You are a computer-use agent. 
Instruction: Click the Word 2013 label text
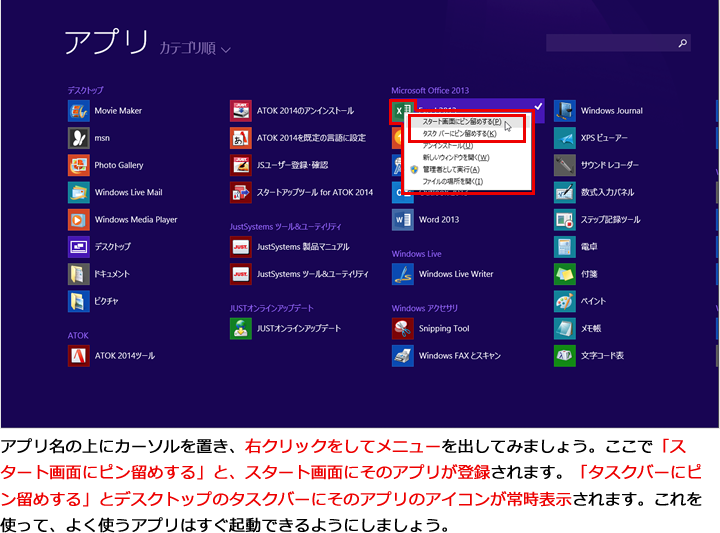coord(439,219)
